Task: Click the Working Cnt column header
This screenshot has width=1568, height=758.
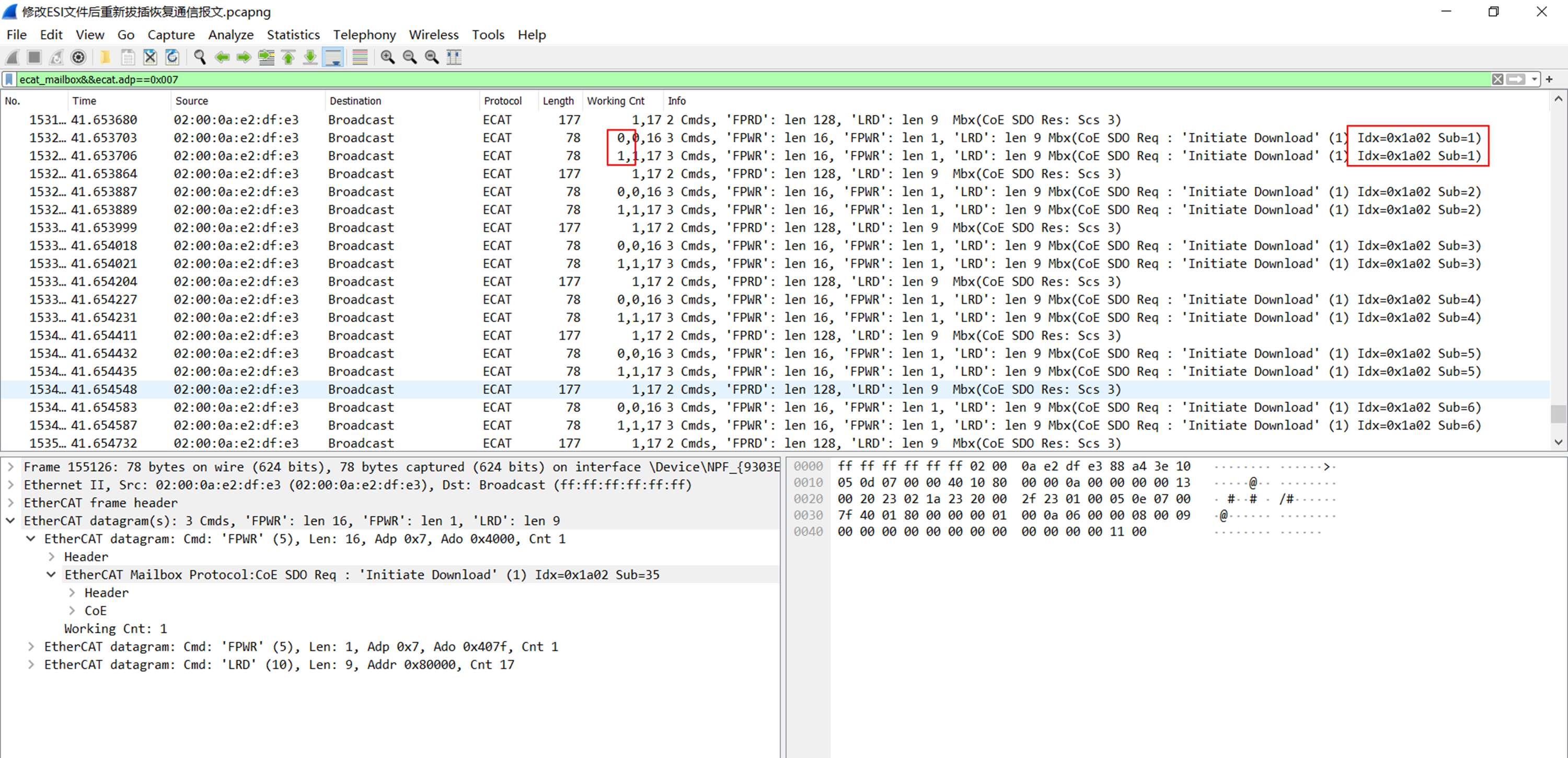Action: [615, 101]
